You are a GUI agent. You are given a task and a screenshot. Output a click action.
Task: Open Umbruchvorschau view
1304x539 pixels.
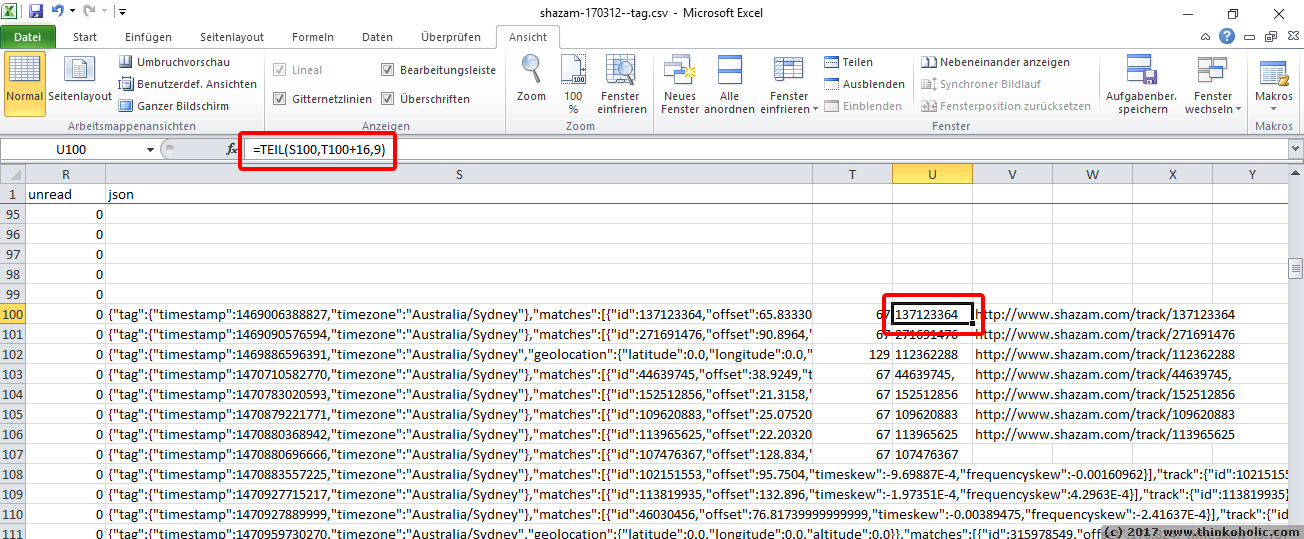173,62
